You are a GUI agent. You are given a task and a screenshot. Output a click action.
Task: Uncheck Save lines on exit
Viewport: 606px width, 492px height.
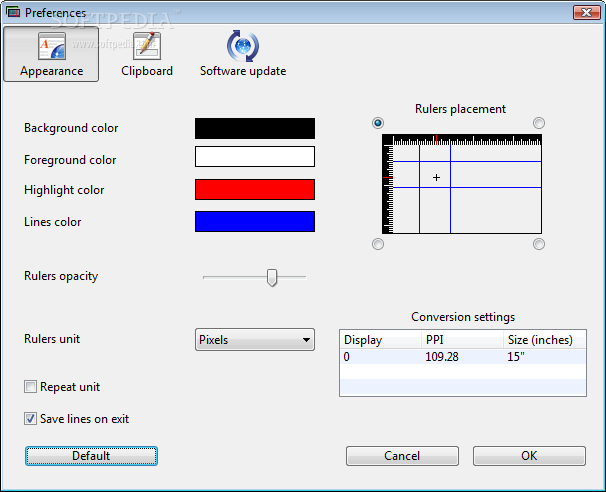[31, 419]
